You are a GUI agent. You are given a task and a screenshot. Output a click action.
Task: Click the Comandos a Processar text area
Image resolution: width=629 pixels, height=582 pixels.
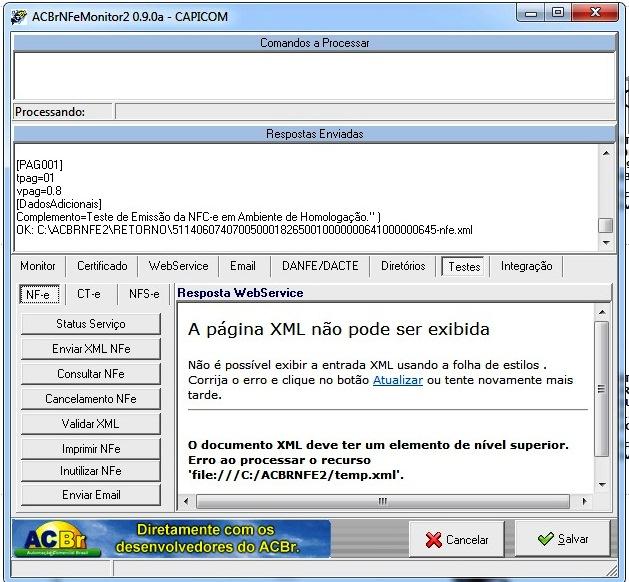click(314, 76)
